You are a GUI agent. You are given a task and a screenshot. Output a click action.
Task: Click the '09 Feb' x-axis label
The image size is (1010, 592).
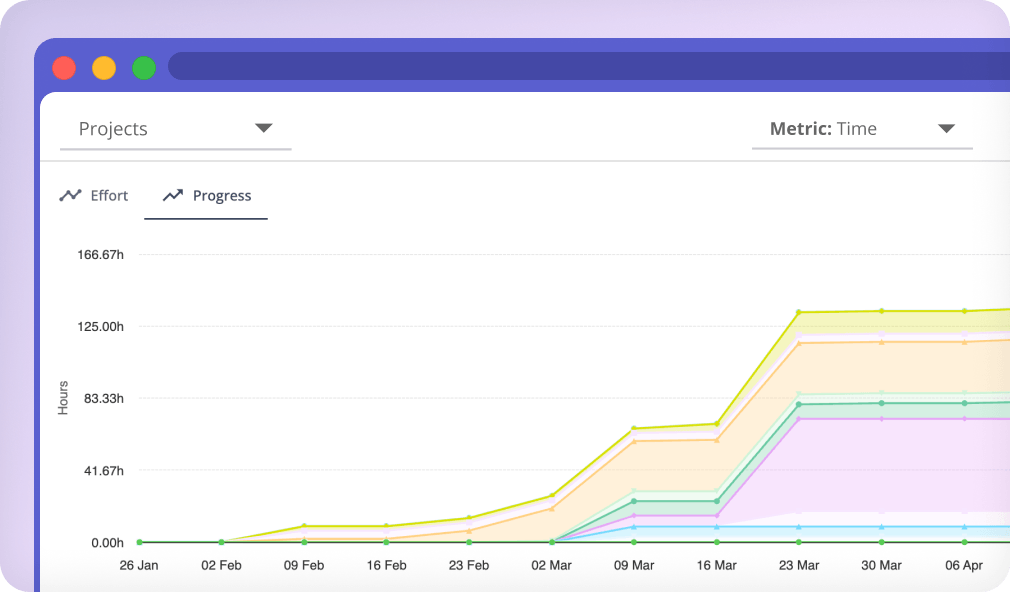[304, 566]
